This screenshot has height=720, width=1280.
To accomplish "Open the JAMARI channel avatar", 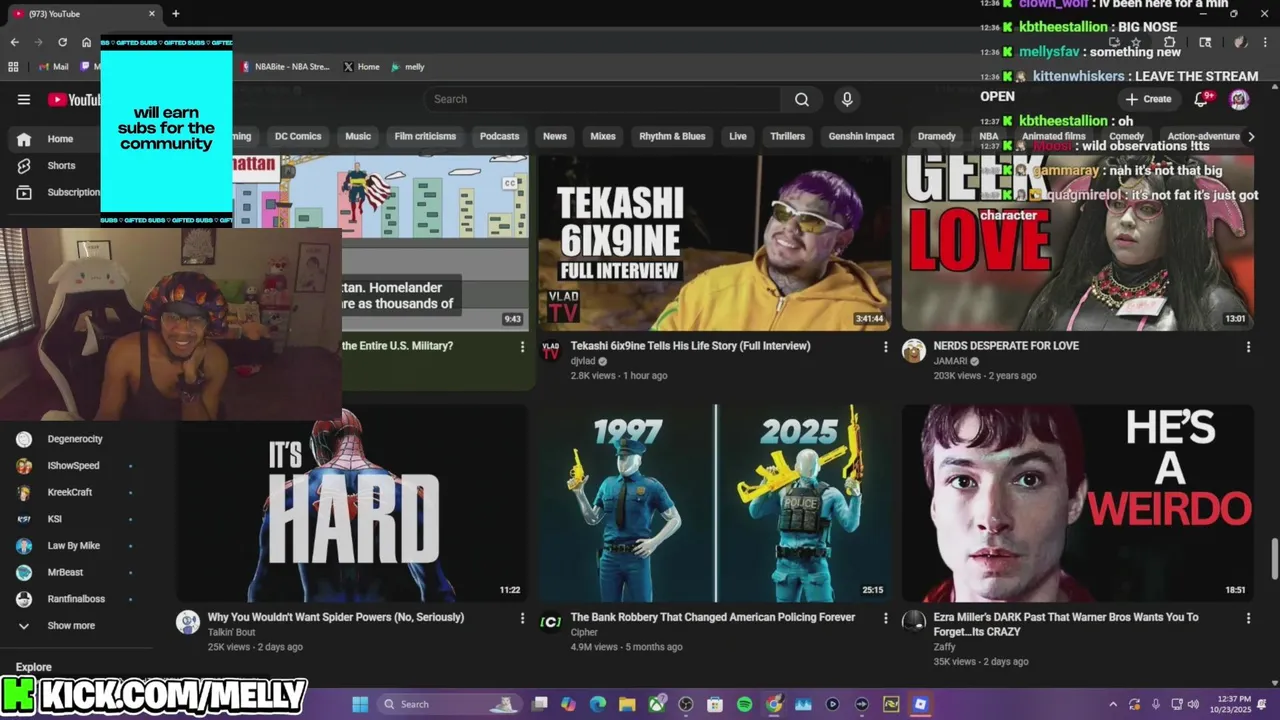I will (x=913, y=351).
